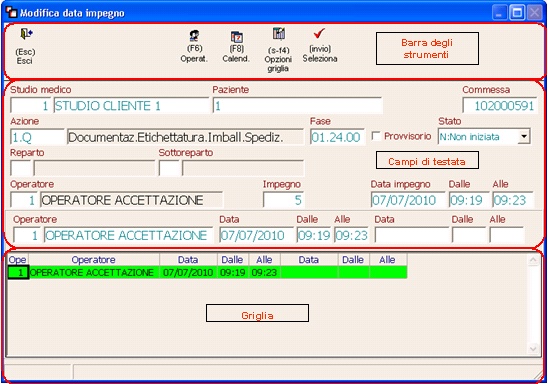Click the empty second Dalle field in detail row
The image size is (548, 384).
[469, 235]
